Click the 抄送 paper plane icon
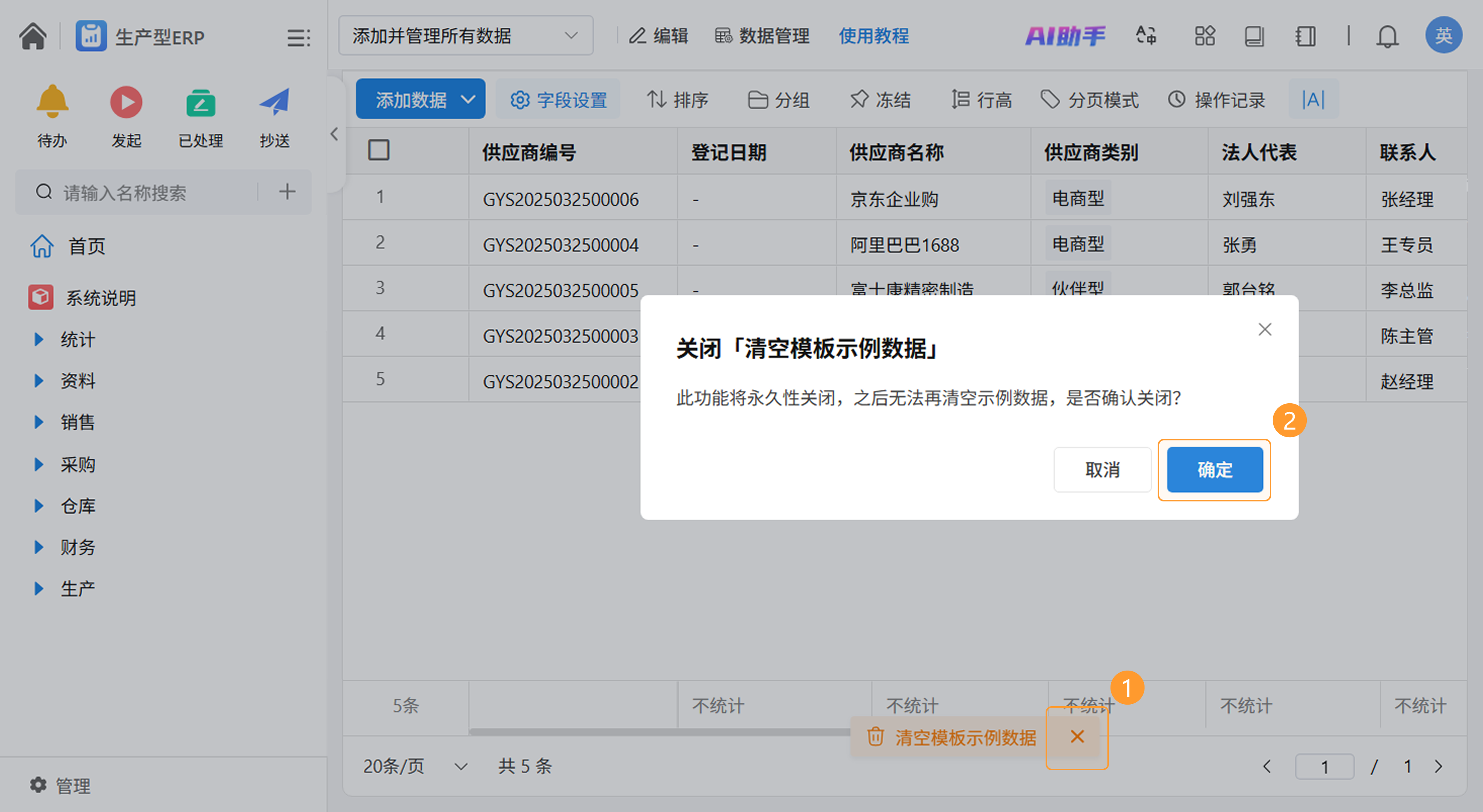1483x812 pixels. pos(274,102)
